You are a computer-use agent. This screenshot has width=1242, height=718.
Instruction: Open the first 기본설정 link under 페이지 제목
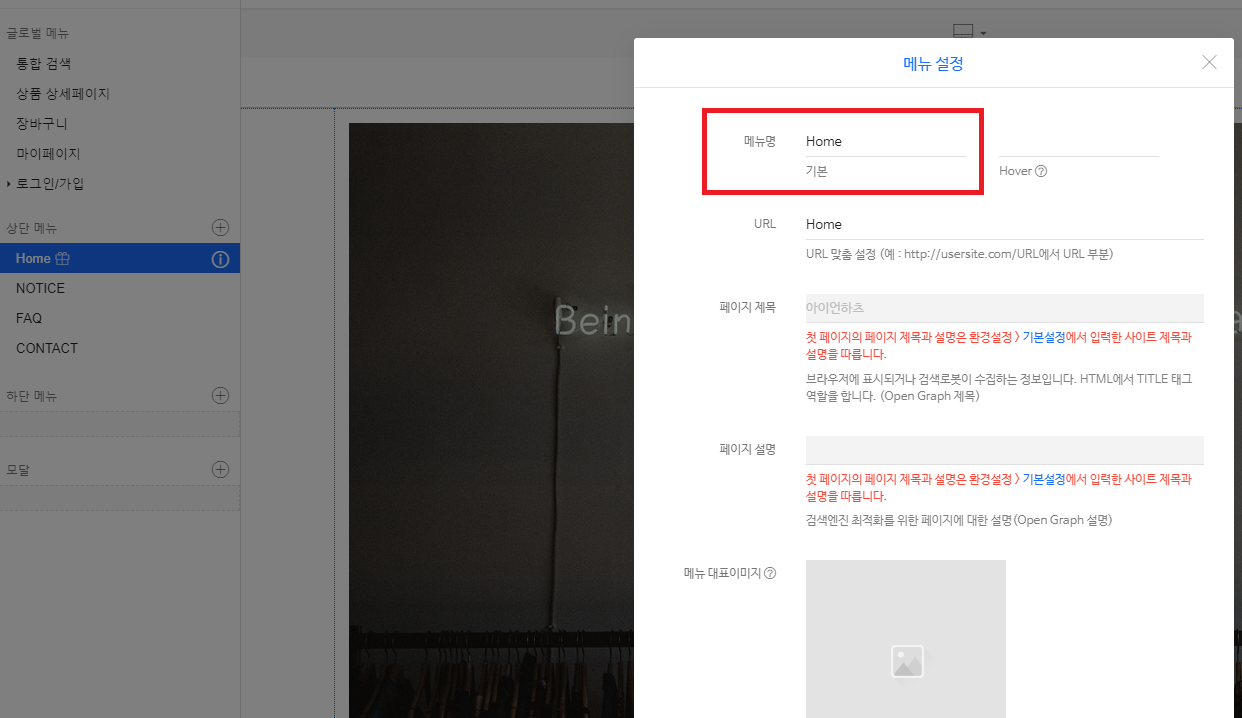(1046, 337)
